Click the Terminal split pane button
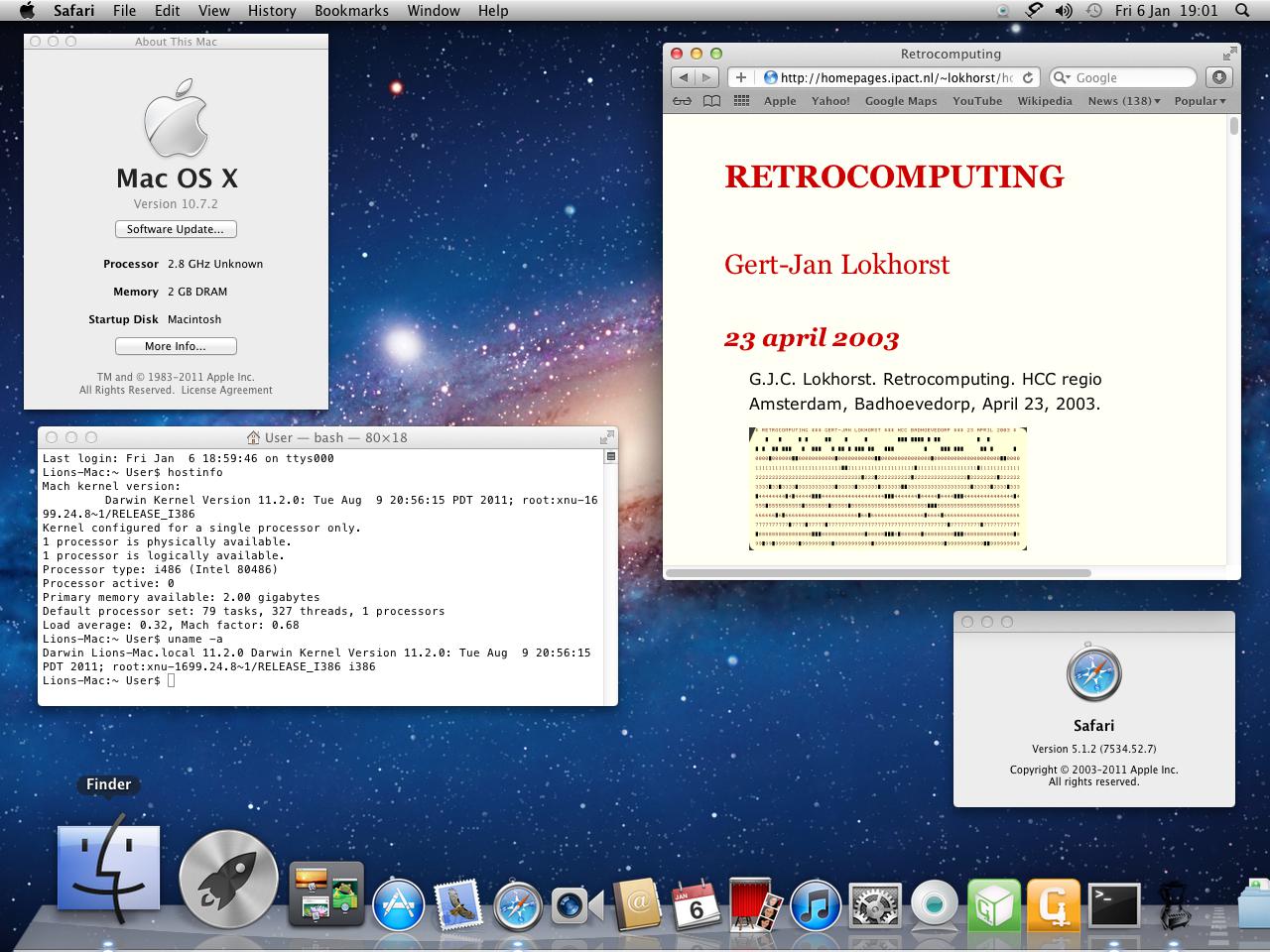Viewport: 1270px width, 952px height. pos(610,457)
